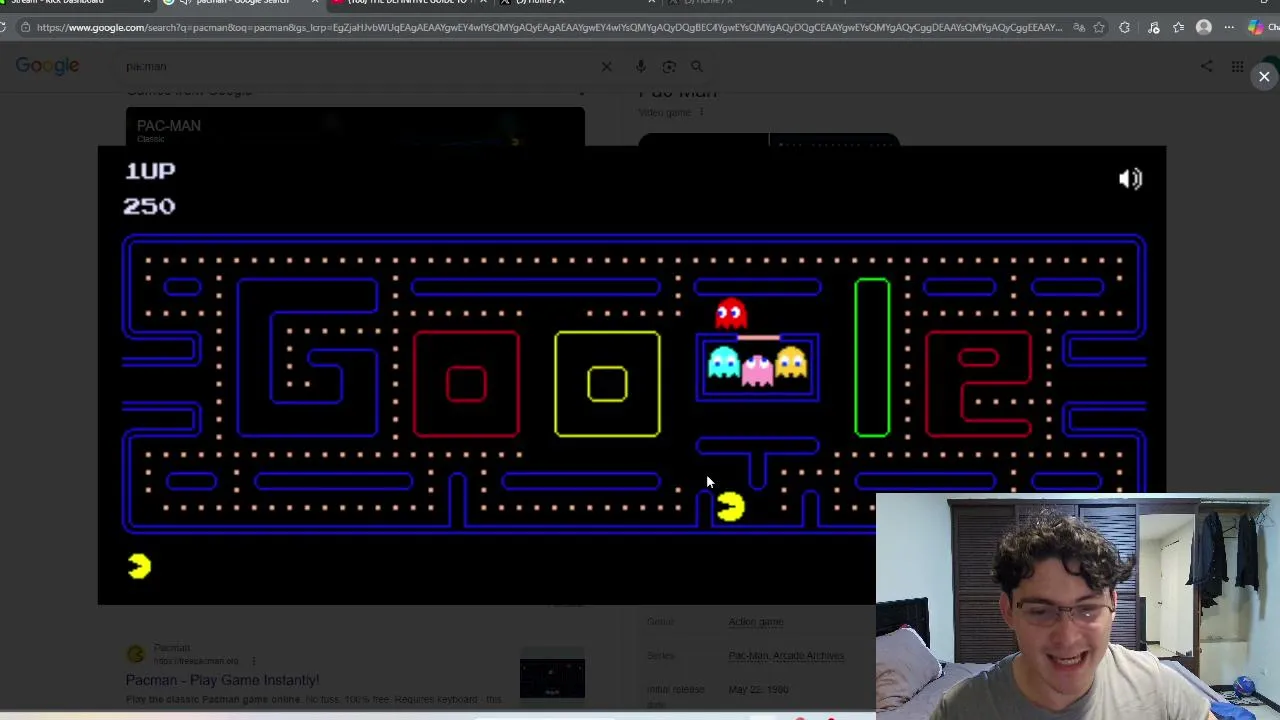The width and height of the screenshot is (1280, 720).
Task: Open more options for the Pacman result
Action: pos(254,661)
